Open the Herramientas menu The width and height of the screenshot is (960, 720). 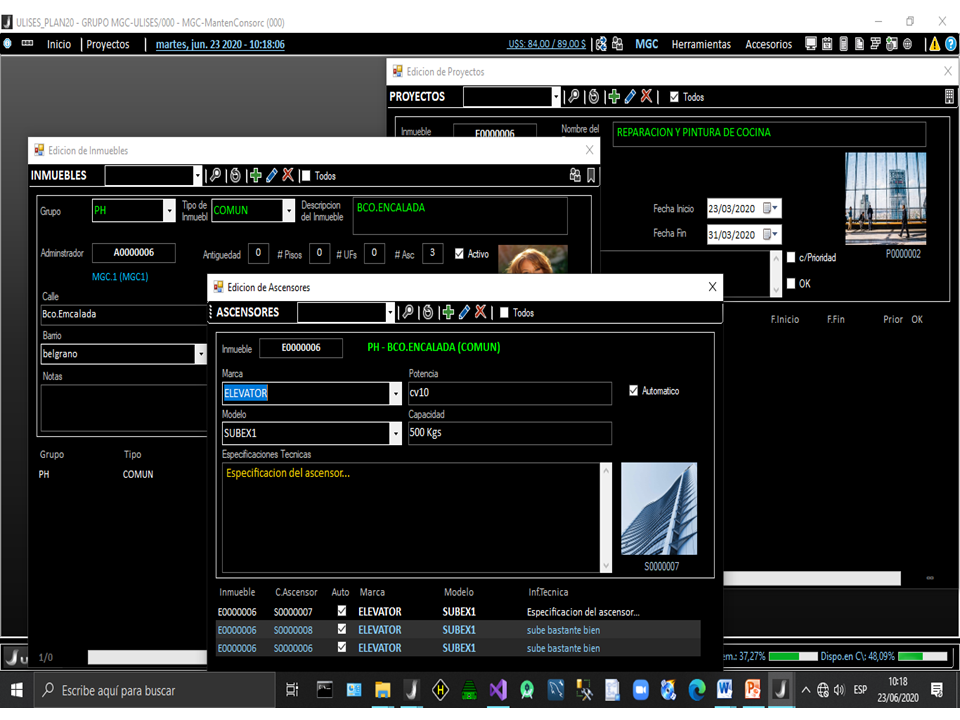[701, 44]
